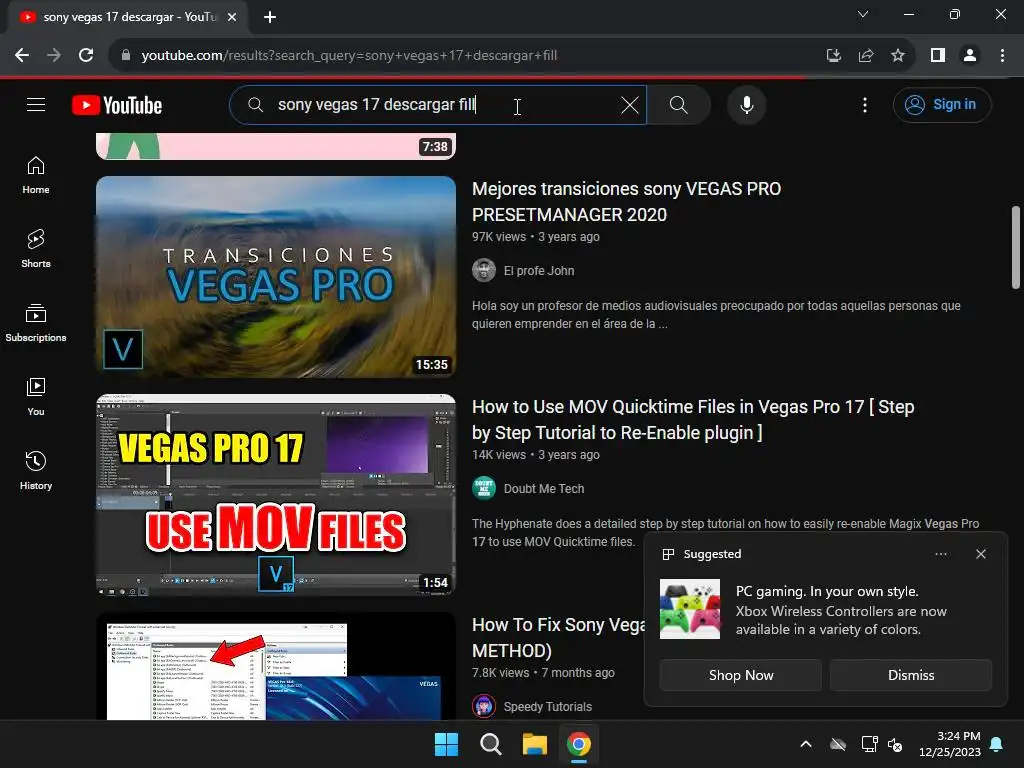This screenshot has width=1024, height=768.
Task: Bookmark this page with the star
Action: tap(898, 56)
